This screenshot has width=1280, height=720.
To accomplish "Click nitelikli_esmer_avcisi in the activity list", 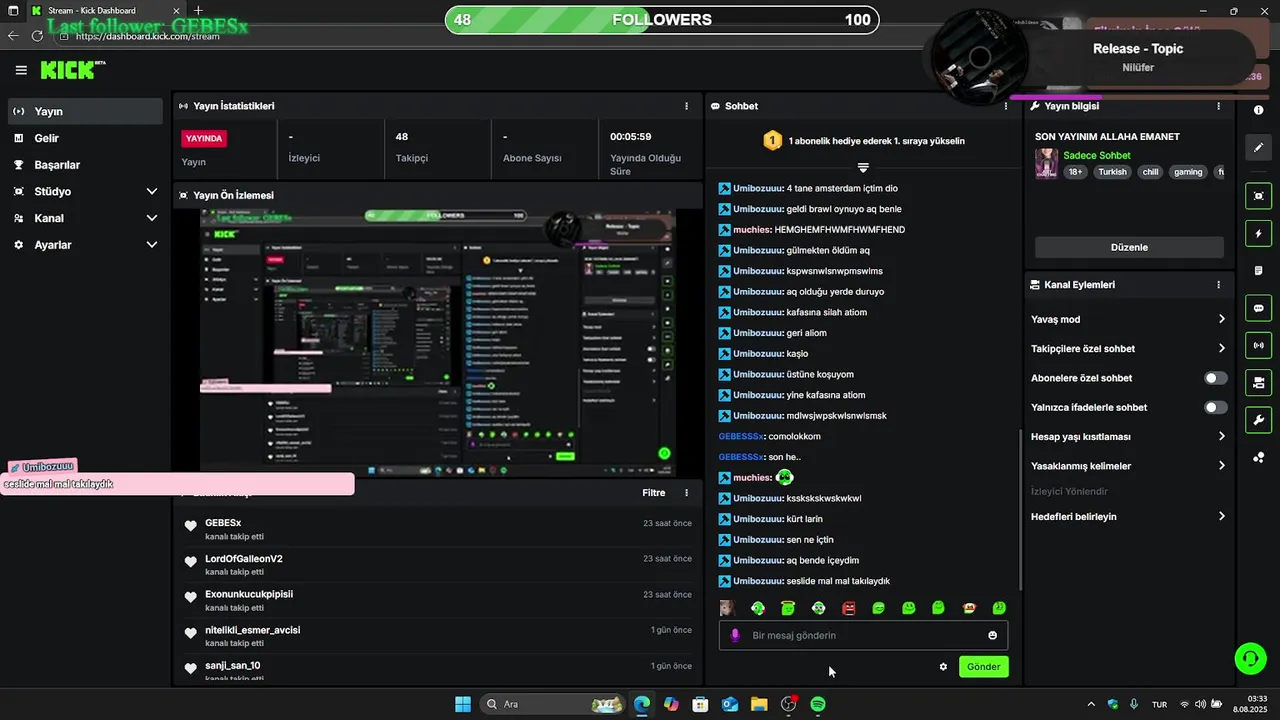I will pos(253,630).
